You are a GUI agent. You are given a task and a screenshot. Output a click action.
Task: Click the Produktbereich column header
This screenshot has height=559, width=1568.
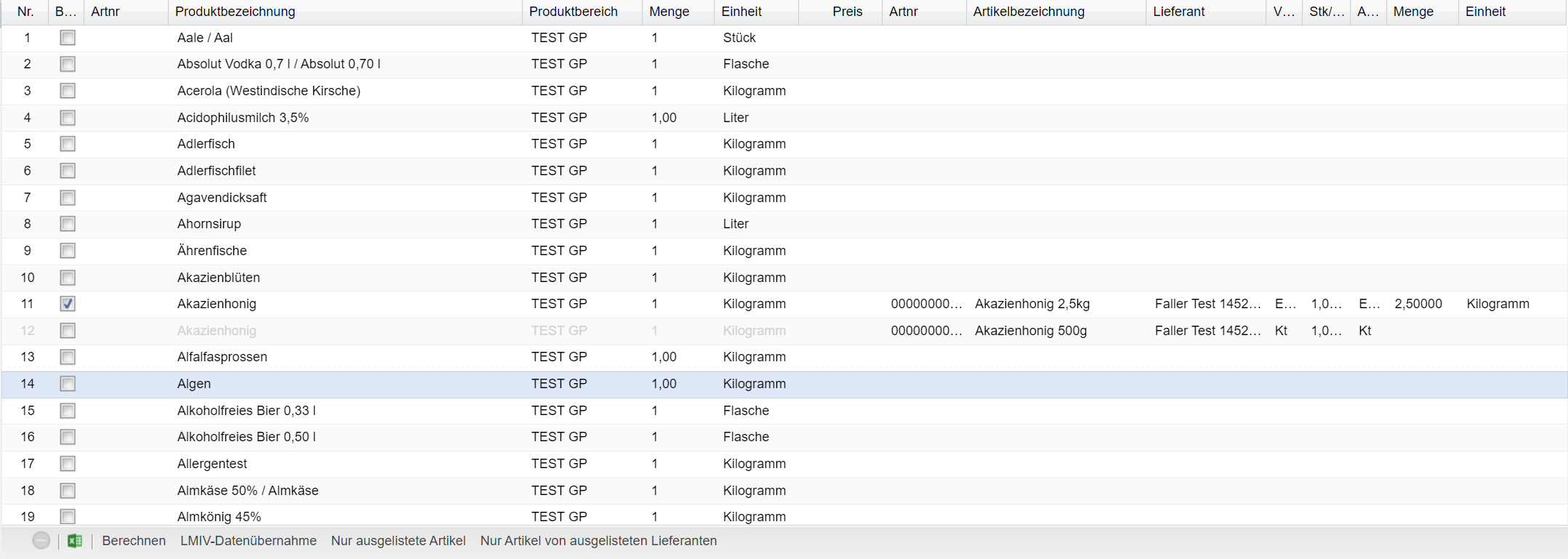click(573, 12)
